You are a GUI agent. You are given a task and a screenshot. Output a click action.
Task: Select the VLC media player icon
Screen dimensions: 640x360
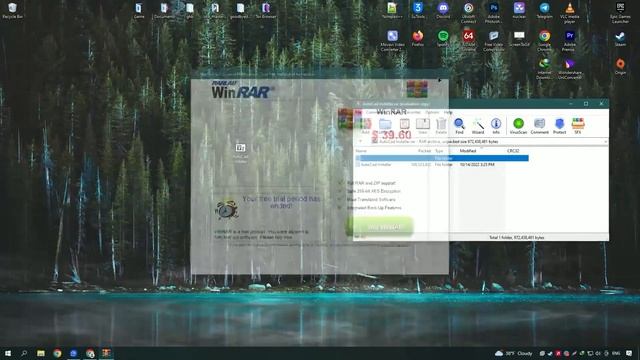click(569, 13)
